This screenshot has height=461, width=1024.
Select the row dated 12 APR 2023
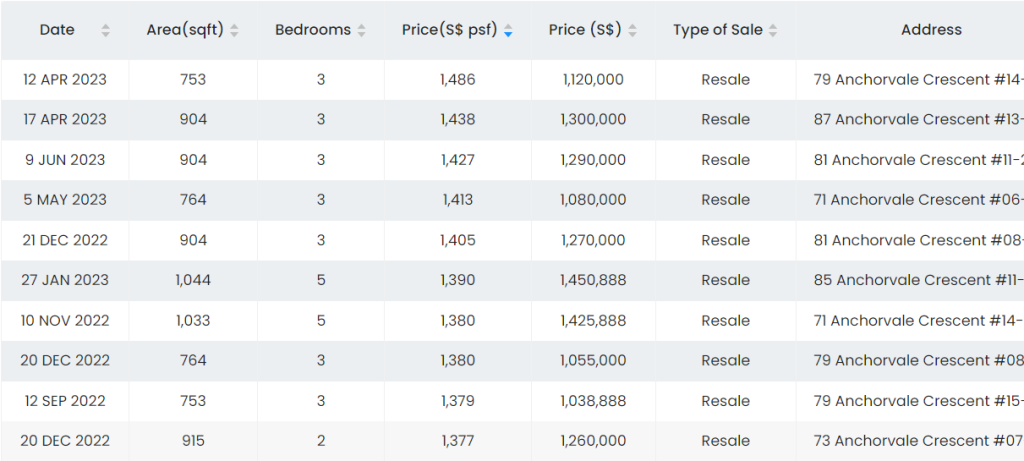(65, 79)
